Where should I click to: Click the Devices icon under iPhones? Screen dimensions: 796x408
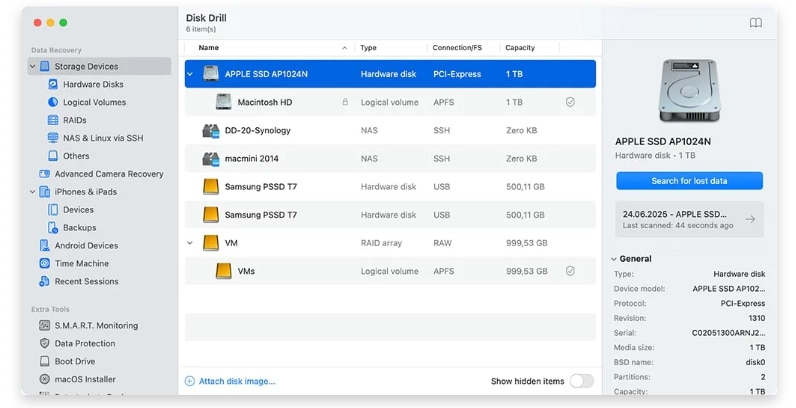53,210
